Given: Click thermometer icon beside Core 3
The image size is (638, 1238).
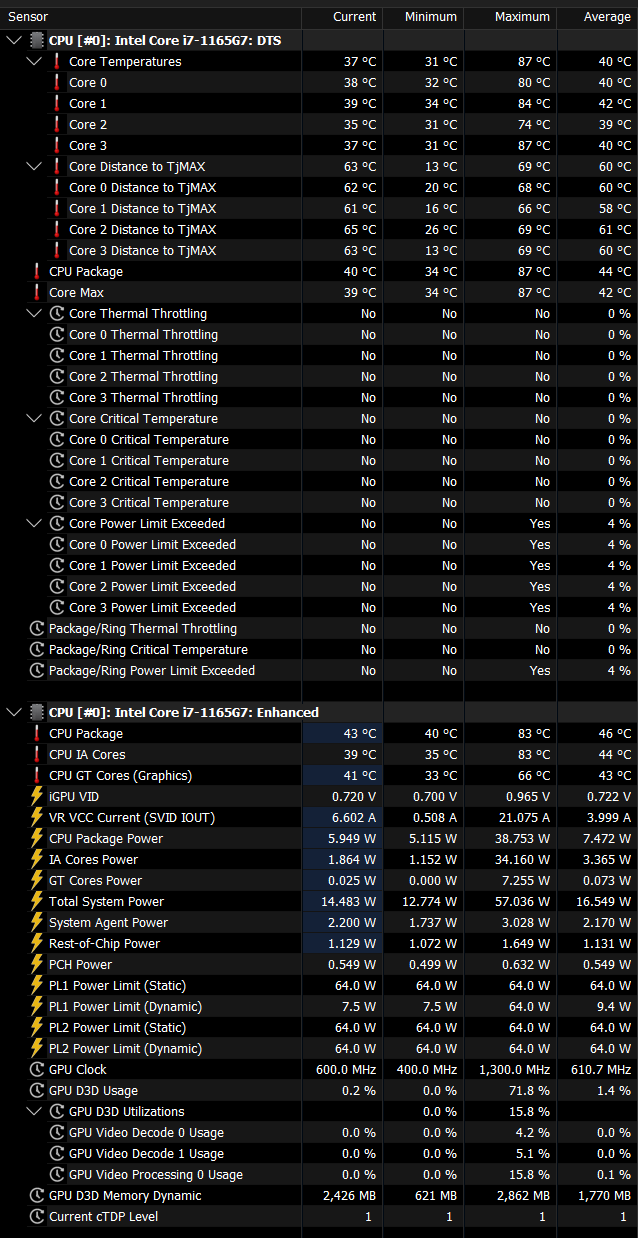Looking at the screenshot, I should pos(57,145).
